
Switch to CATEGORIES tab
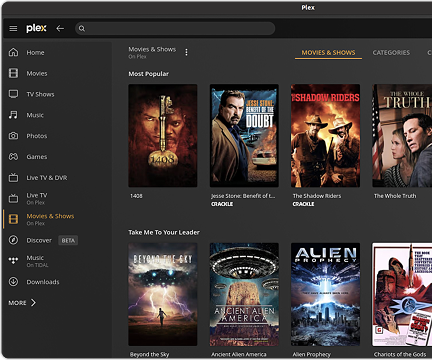pyautogui.click(x=391, y=53)
